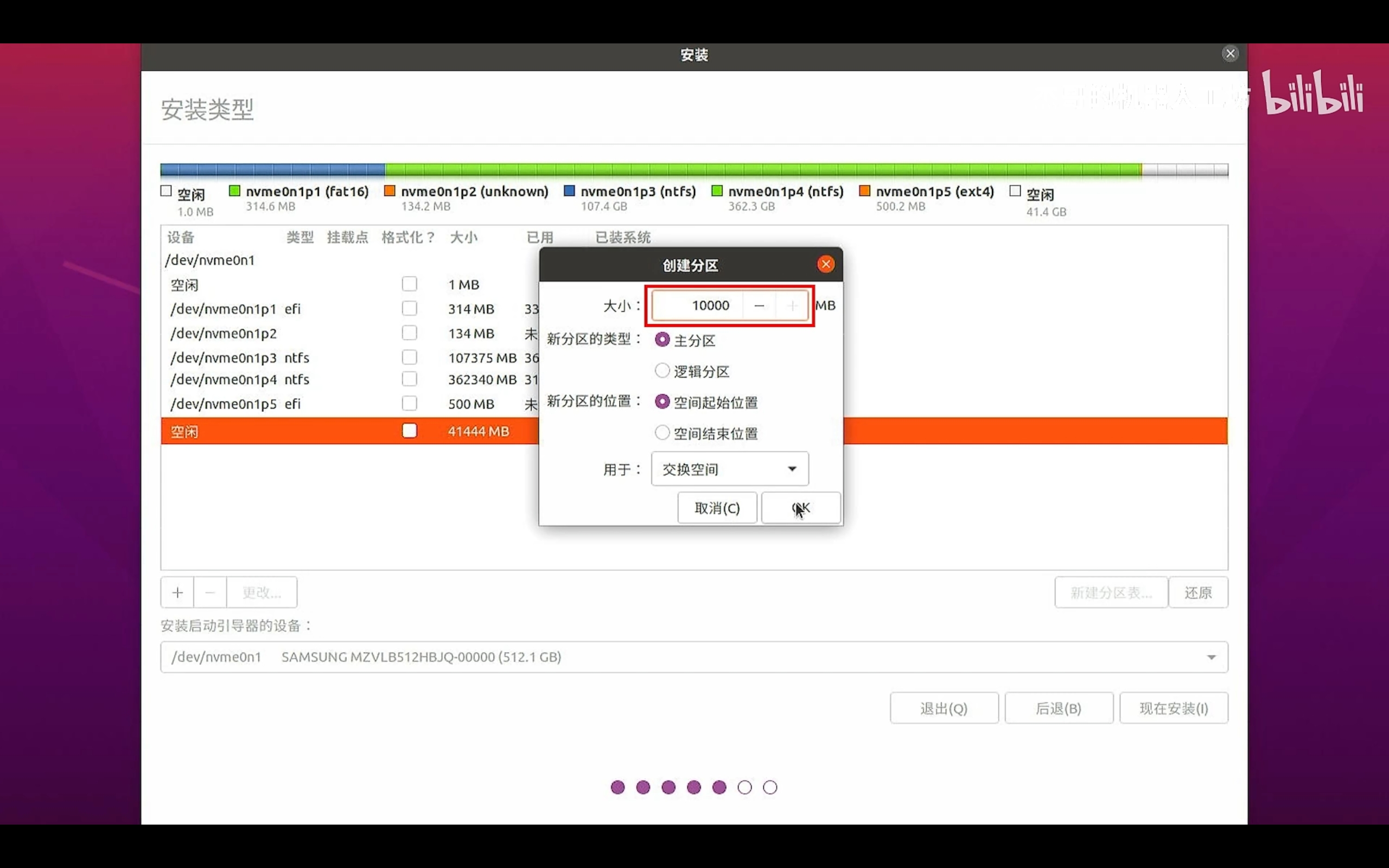The height and width of the screenshot is (868, 1389).
Task: Toggle format checkbox for /dev/nvme0n1p2 row
Action: 409,333
